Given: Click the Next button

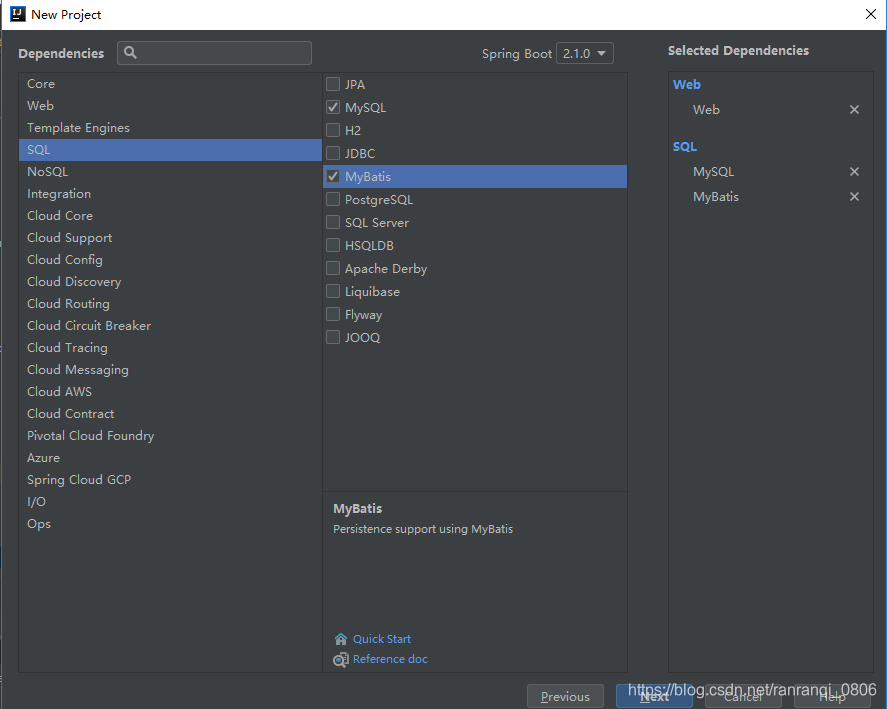Looking at the screenshot, I should pyautogui.click(x=654, y=697).
